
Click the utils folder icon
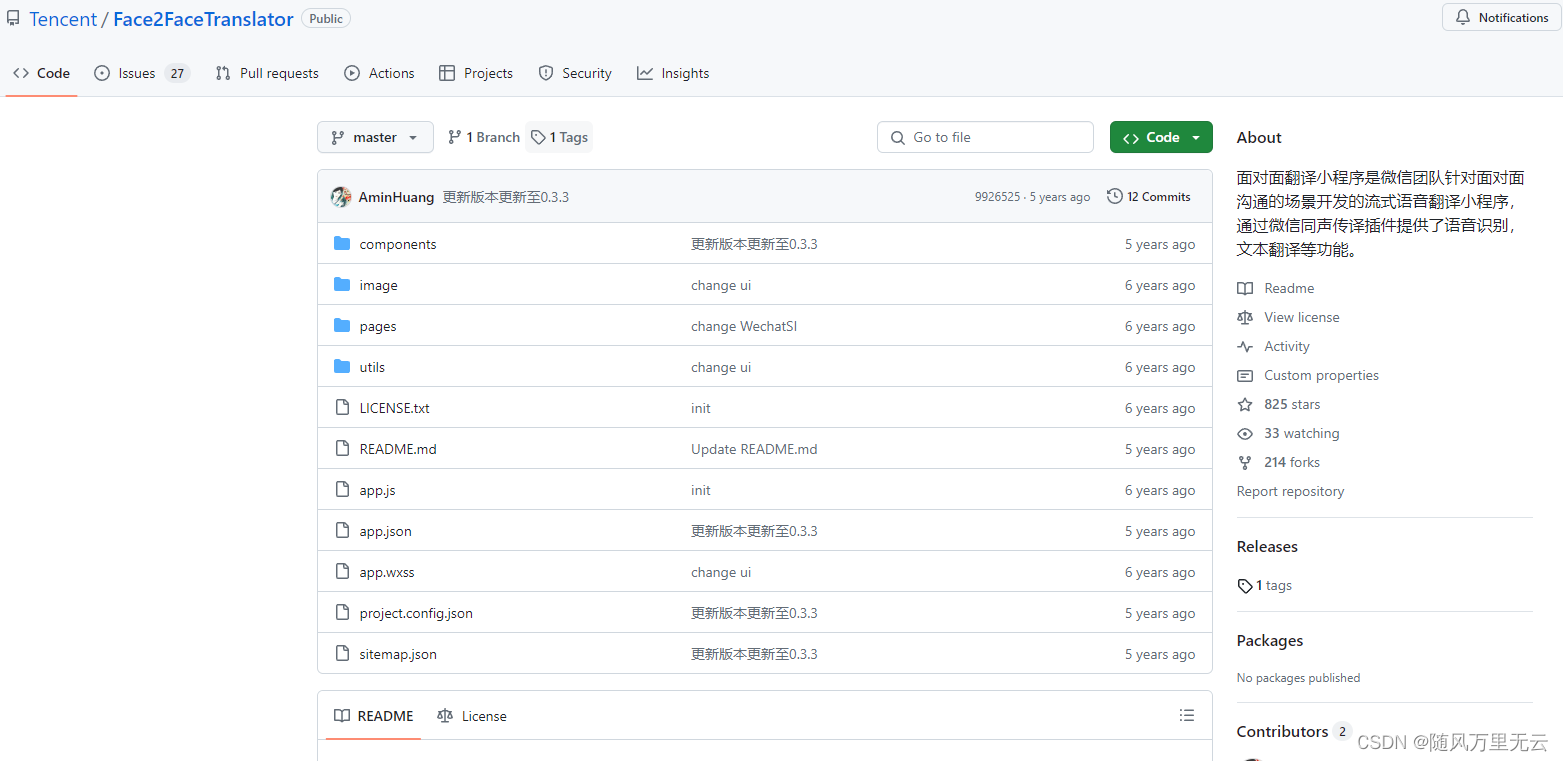click(x=342, y=366)
